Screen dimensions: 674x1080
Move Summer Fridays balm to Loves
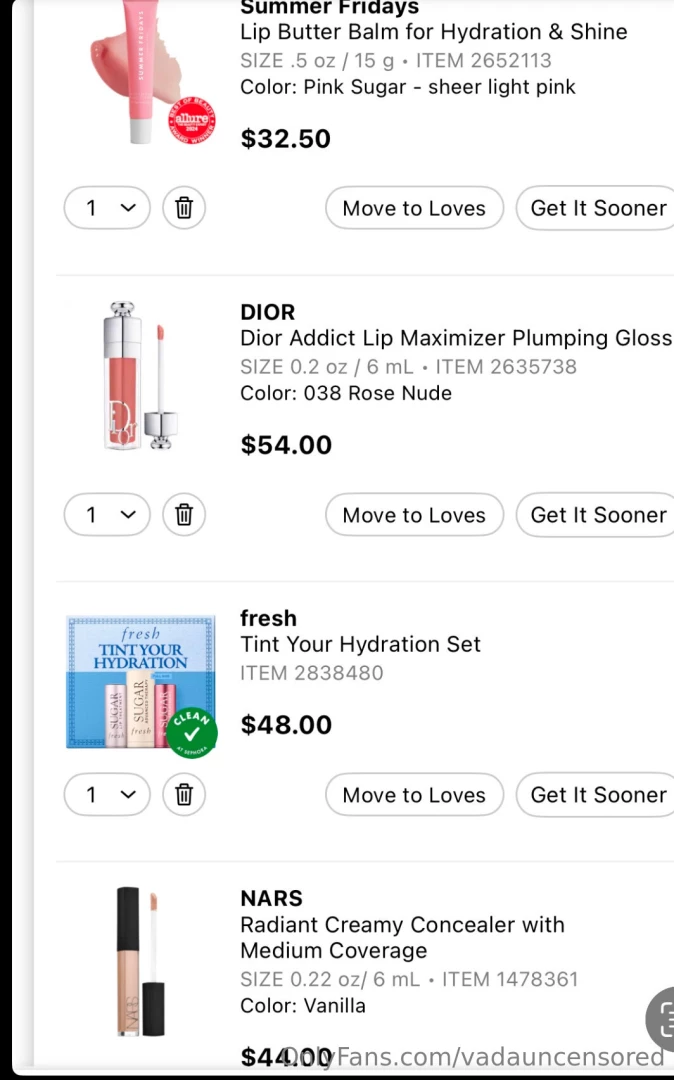click(414, 208)
